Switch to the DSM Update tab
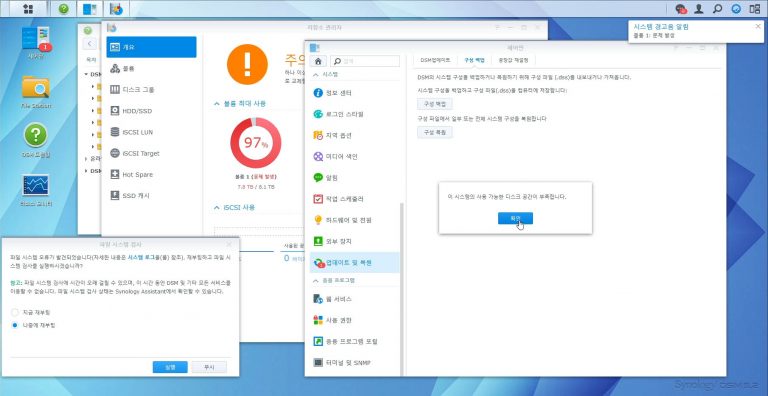Viewport: 768px width, 396px height. (435, 60)
